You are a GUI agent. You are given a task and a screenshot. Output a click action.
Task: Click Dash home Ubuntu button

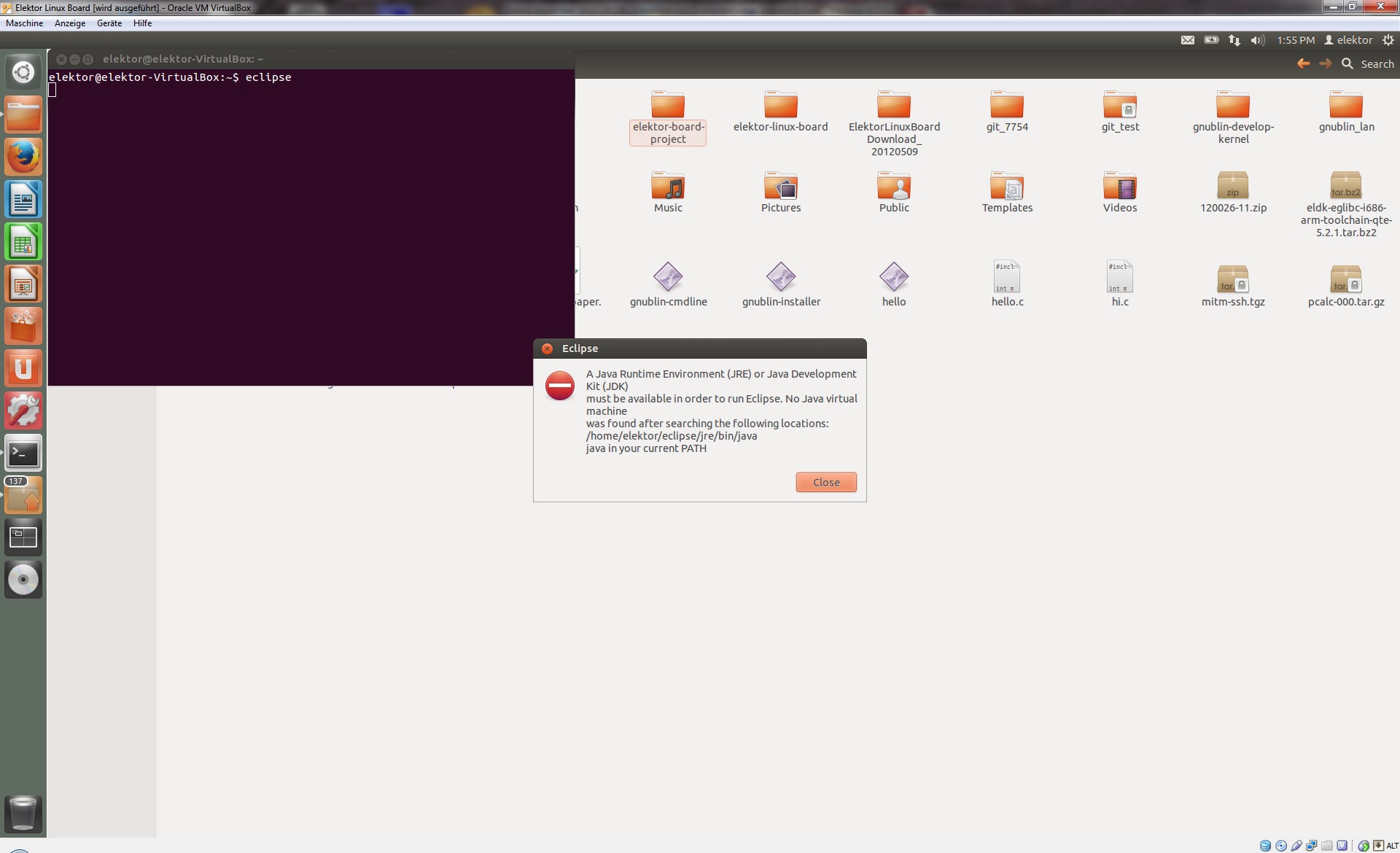click(23, 72)
